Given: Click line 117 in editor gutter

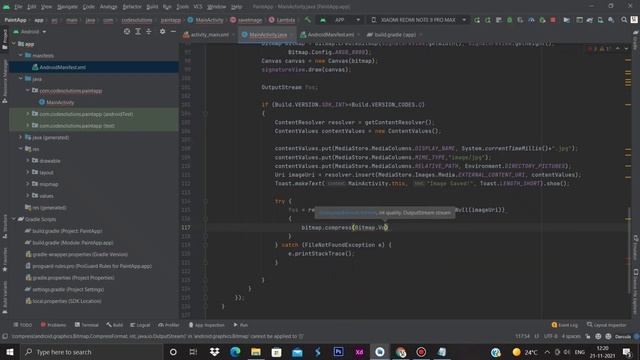Looking at the screenshot, I should (x=186, y=227).
